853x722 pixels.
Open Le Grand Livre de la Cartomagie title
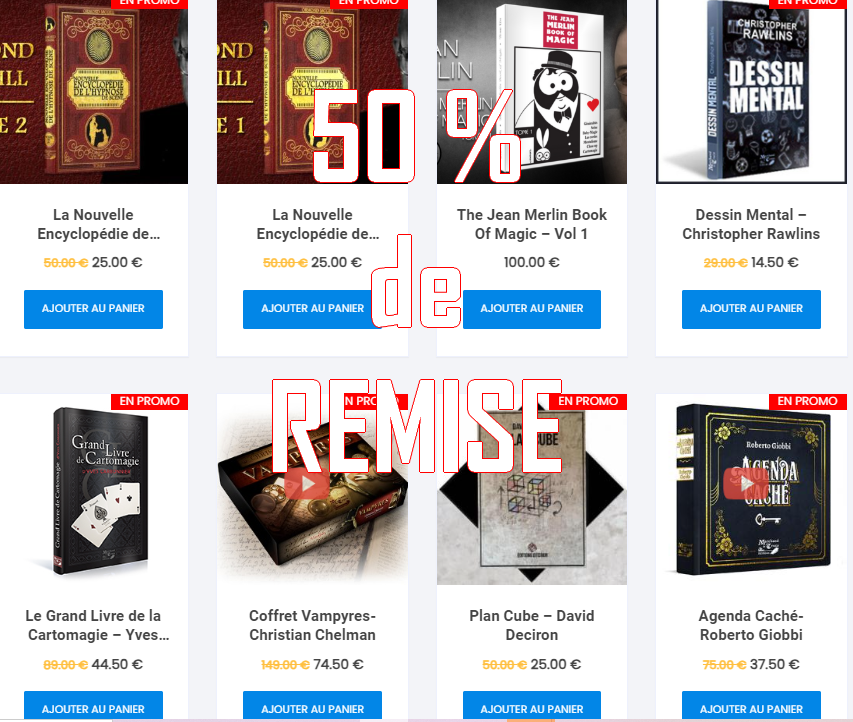pyautogui.click(x=93, y=625)
